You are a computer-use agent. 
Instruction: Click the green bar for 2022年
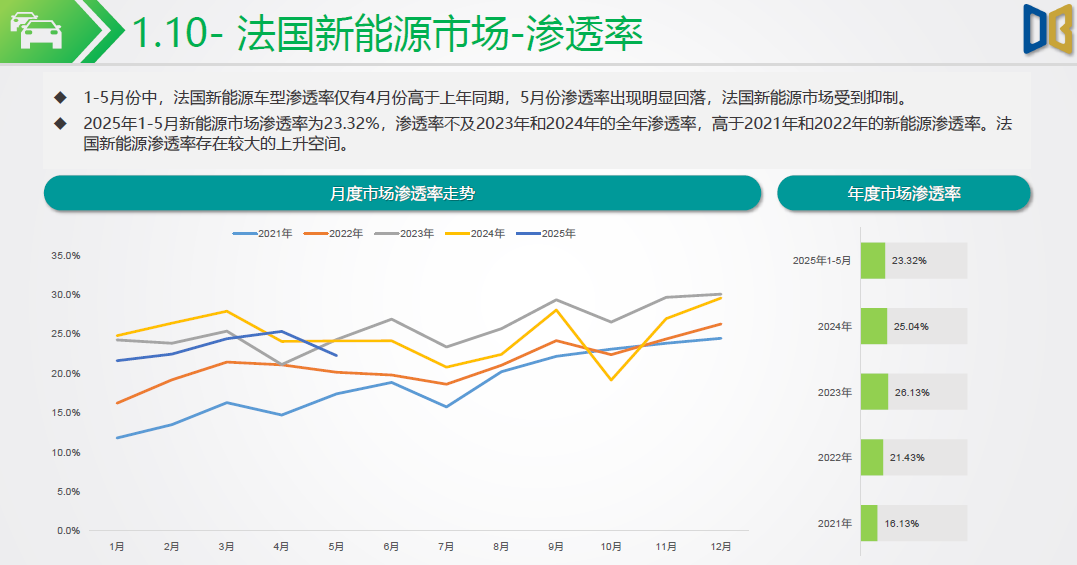click(872, 457)
